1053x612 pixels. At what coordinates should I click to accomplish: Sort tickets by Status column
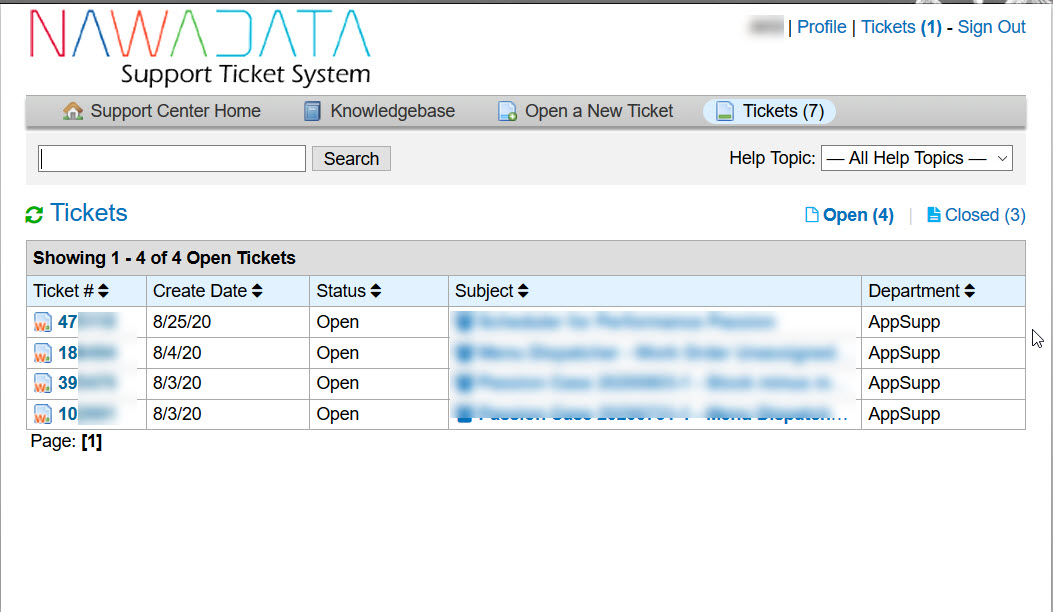point(348,291)
